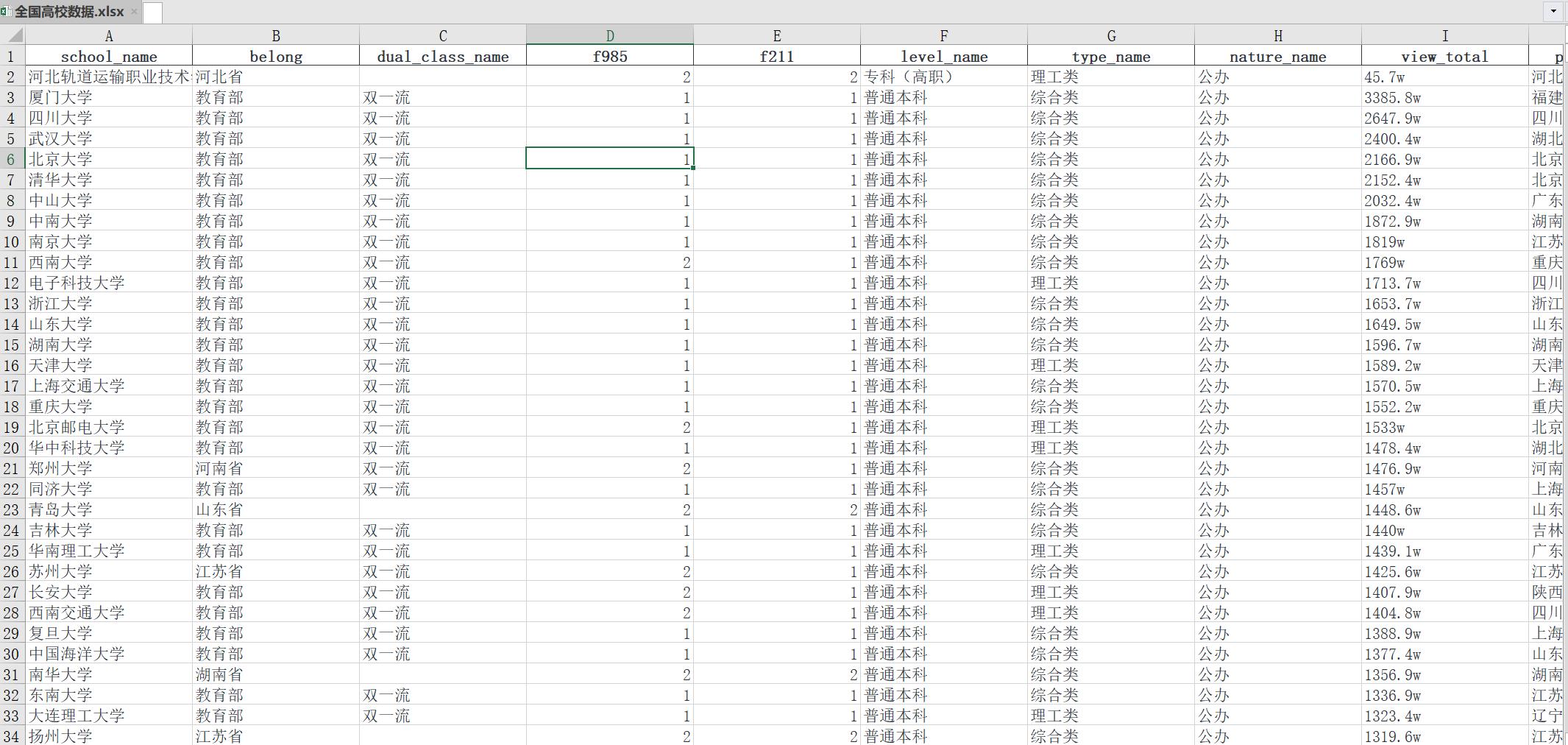Viewport: 1568px width, 745px height.
Task: Click view total 2647.9w cell
Action: [1445, 118]
